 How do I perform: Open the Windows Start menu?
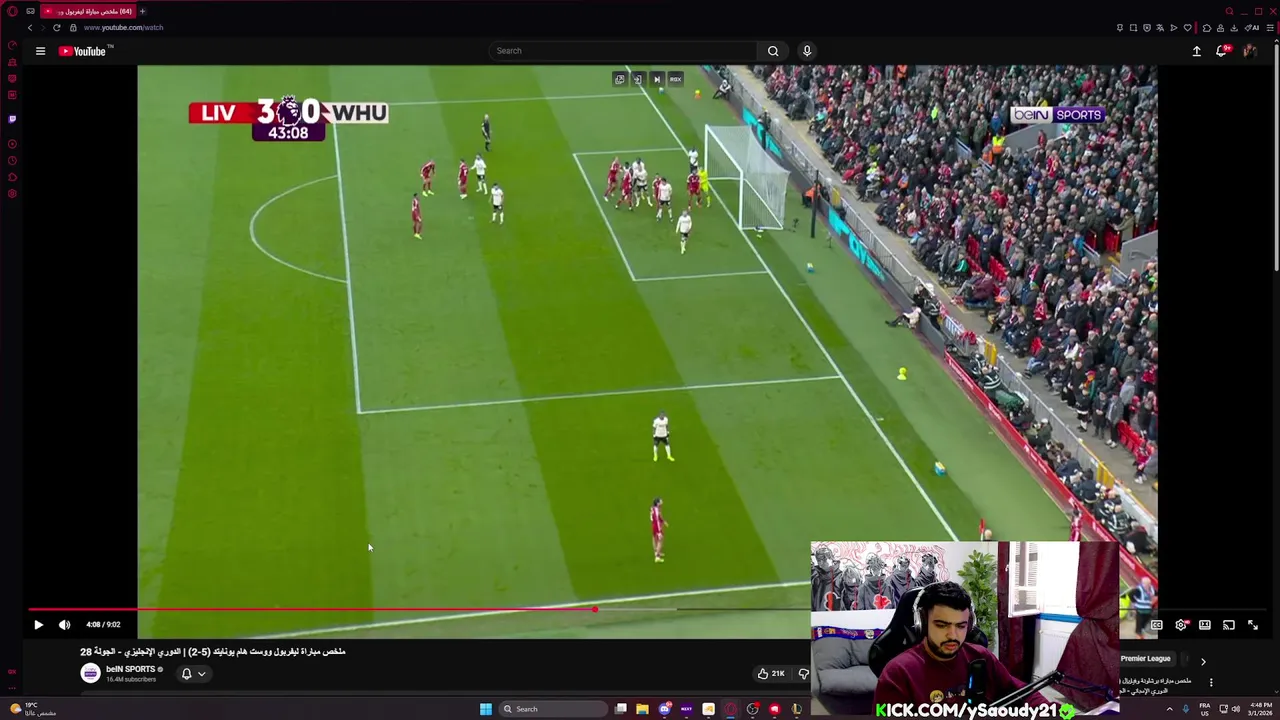tap(485, 709)
